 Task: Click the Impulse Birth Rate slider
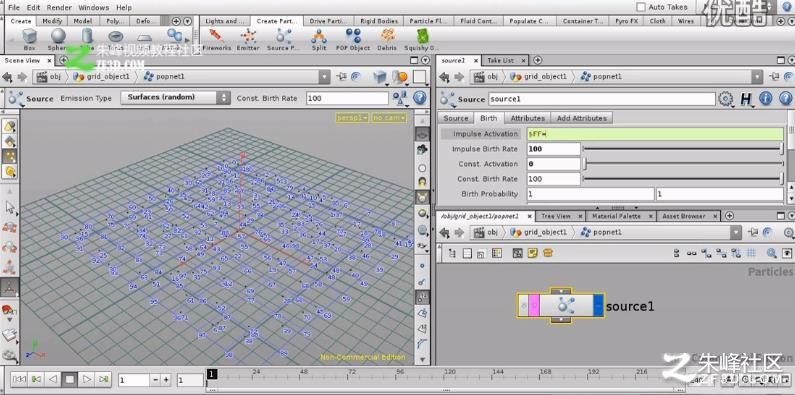(683, 149)
